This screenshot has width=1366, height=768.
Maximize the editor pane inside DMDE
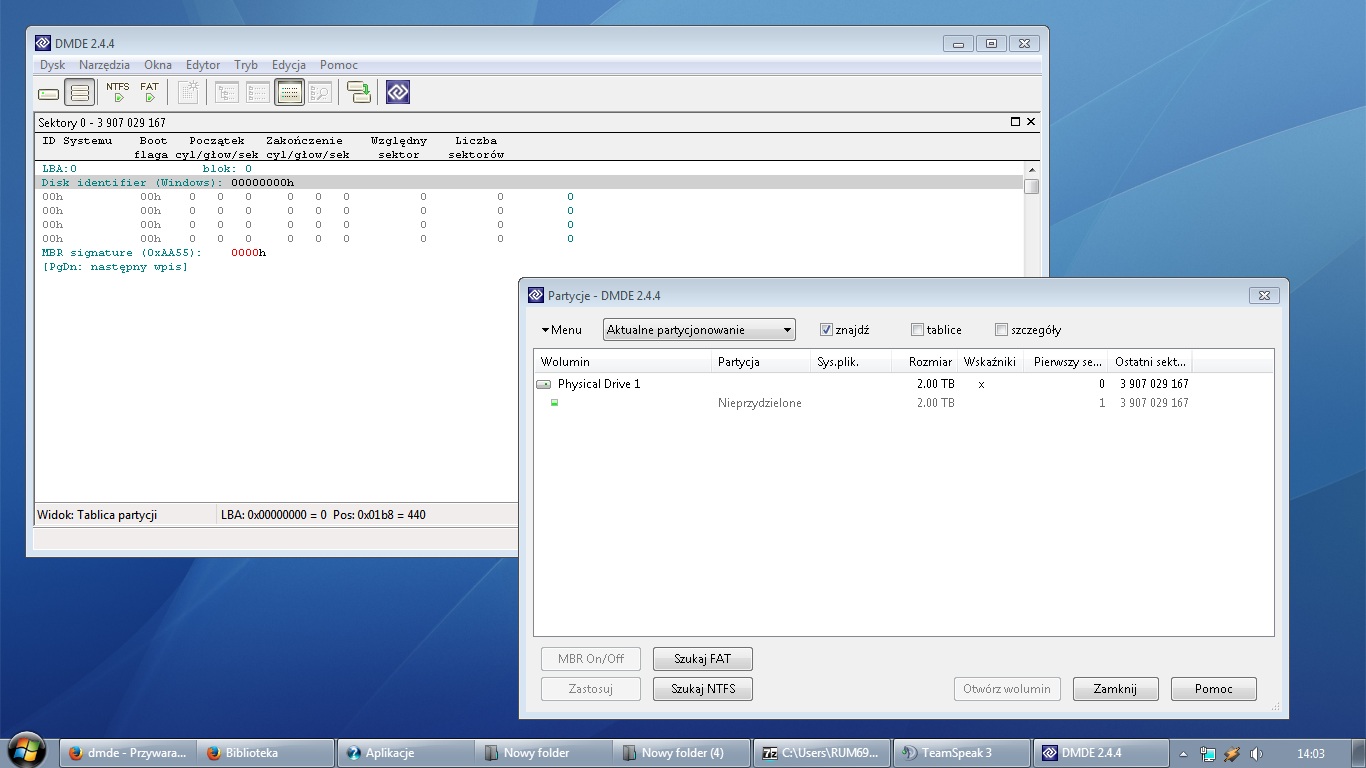1015,122
